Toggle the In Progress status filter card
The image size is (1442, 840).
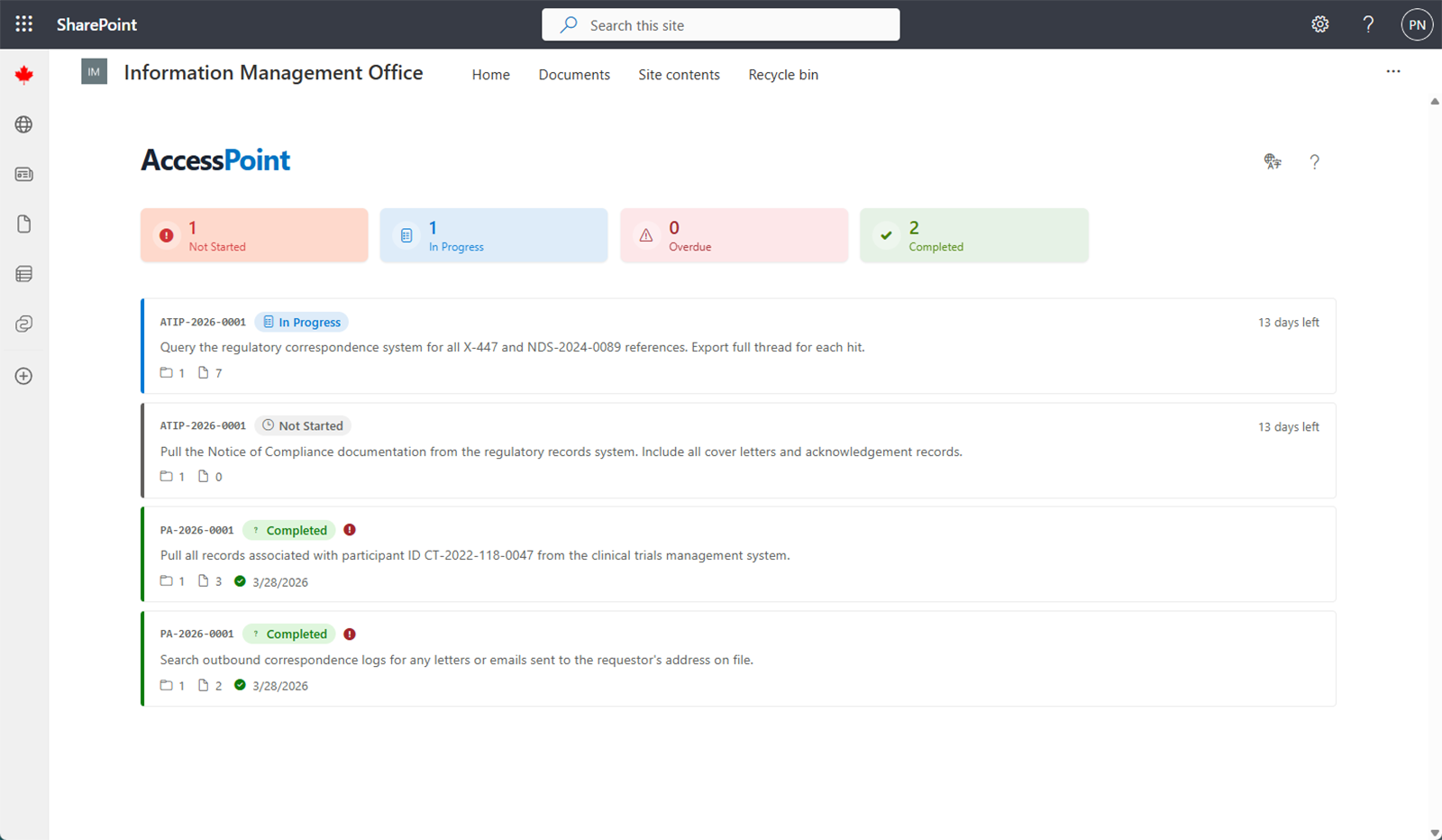click(493, 235)
